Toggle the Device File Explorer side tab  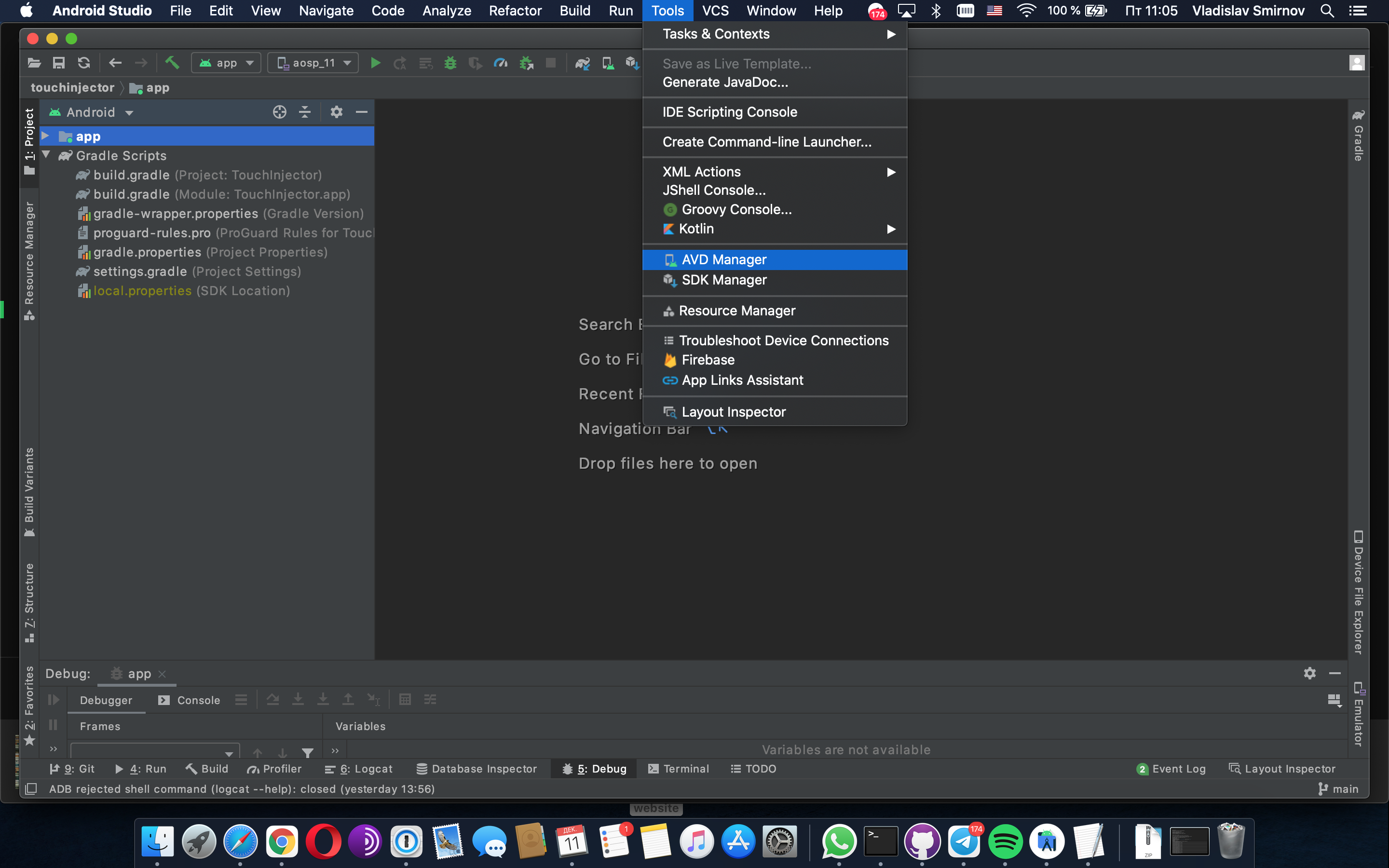pyautogui.click(x=1359, y=592)
